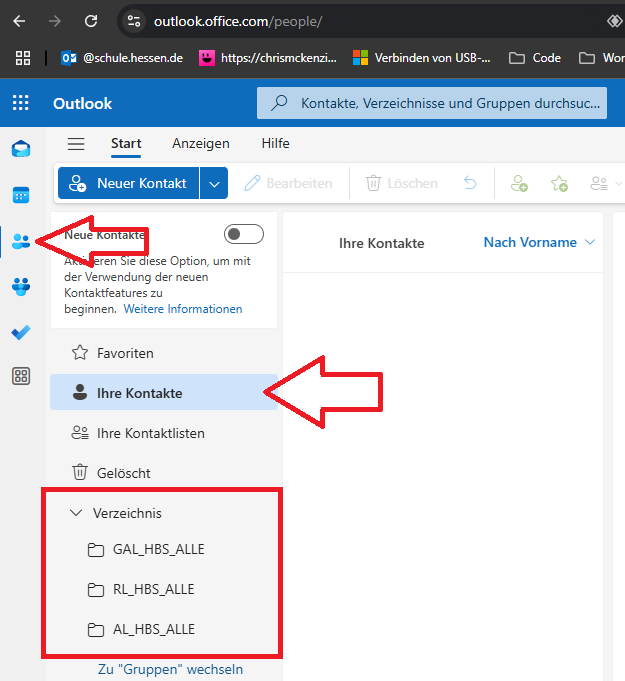Collapse the Verzeichnis tree section
The width and height of the screenshot is (625, 681).
tap(76, 513)
